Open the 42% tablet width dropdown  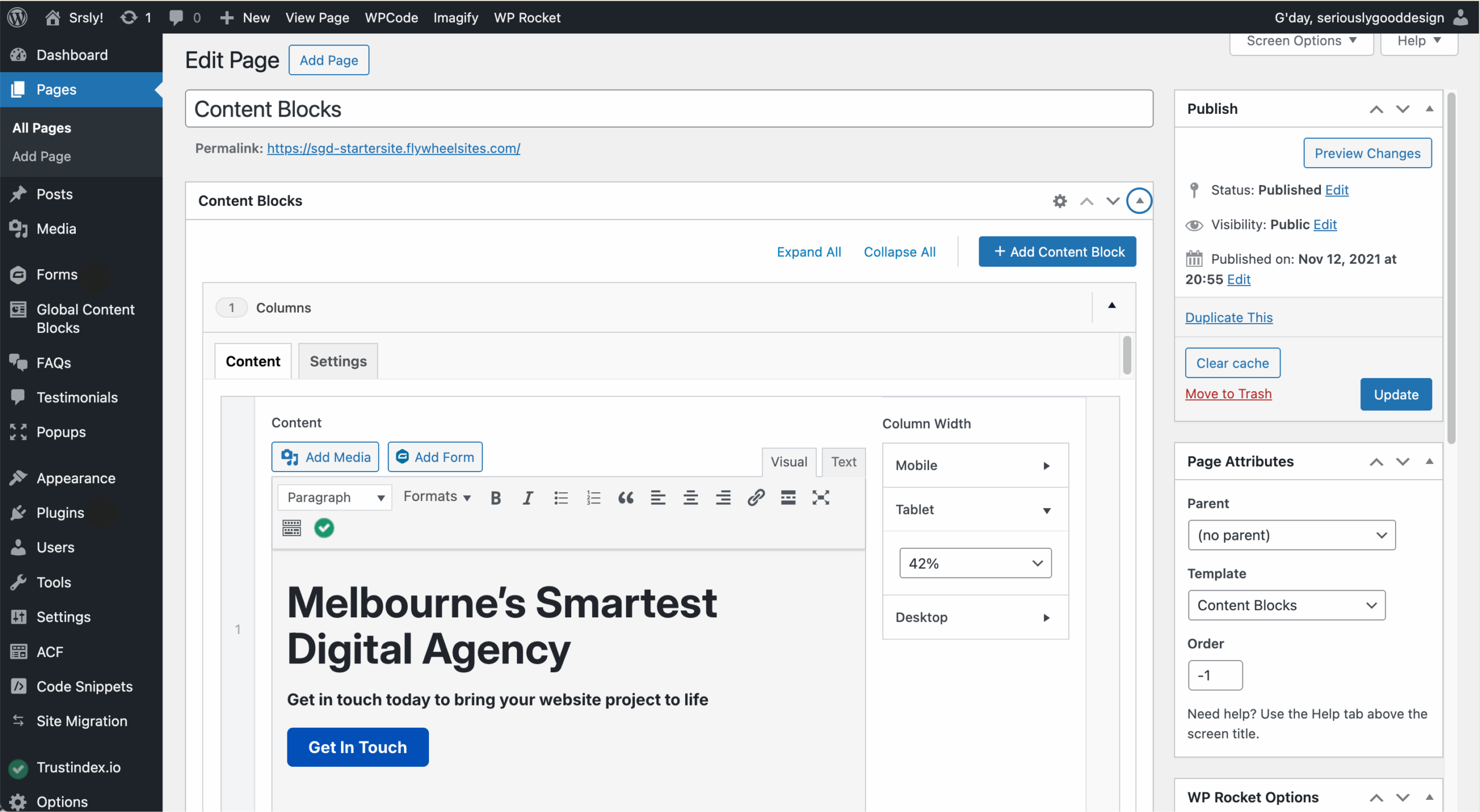(x=975, y=563)
